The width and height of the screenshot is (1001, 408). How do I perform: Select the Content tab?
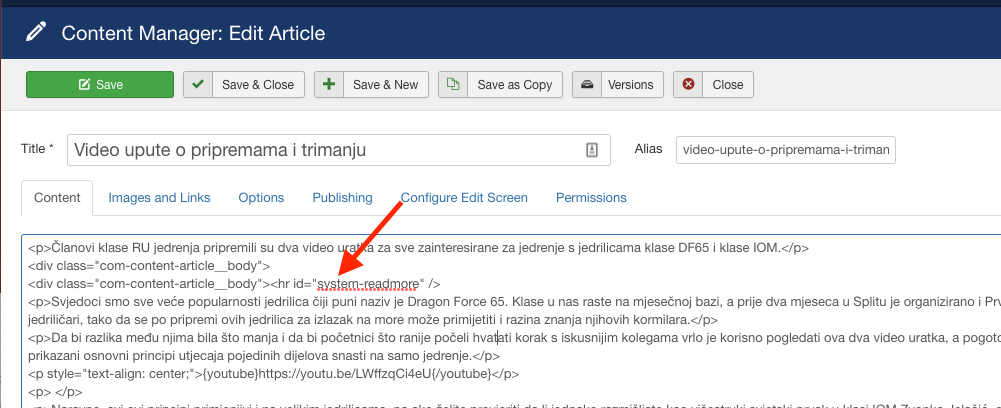(x=57, y=198)
